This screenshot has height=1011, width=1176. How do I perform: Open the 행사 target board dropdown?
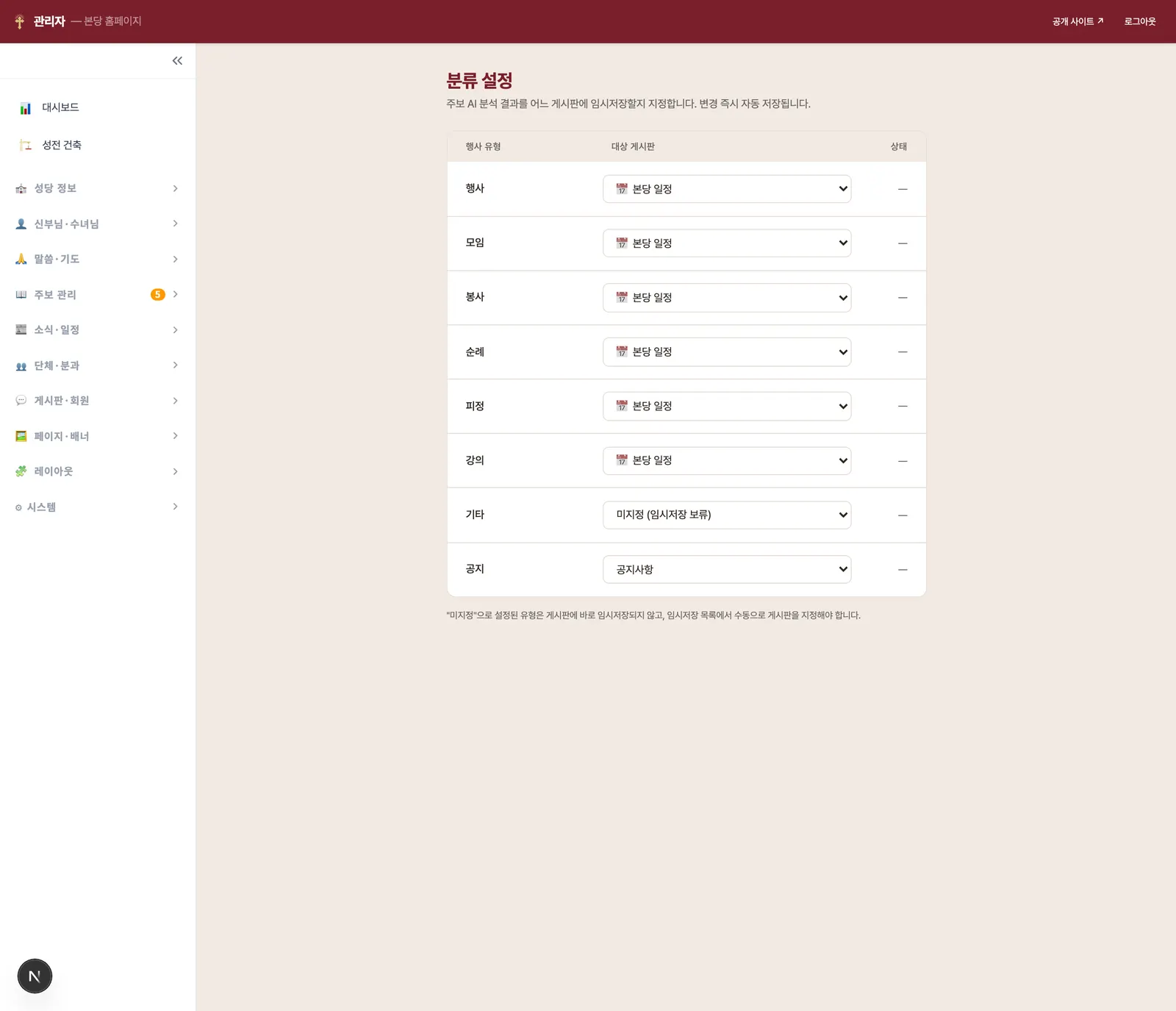[727, 189]
